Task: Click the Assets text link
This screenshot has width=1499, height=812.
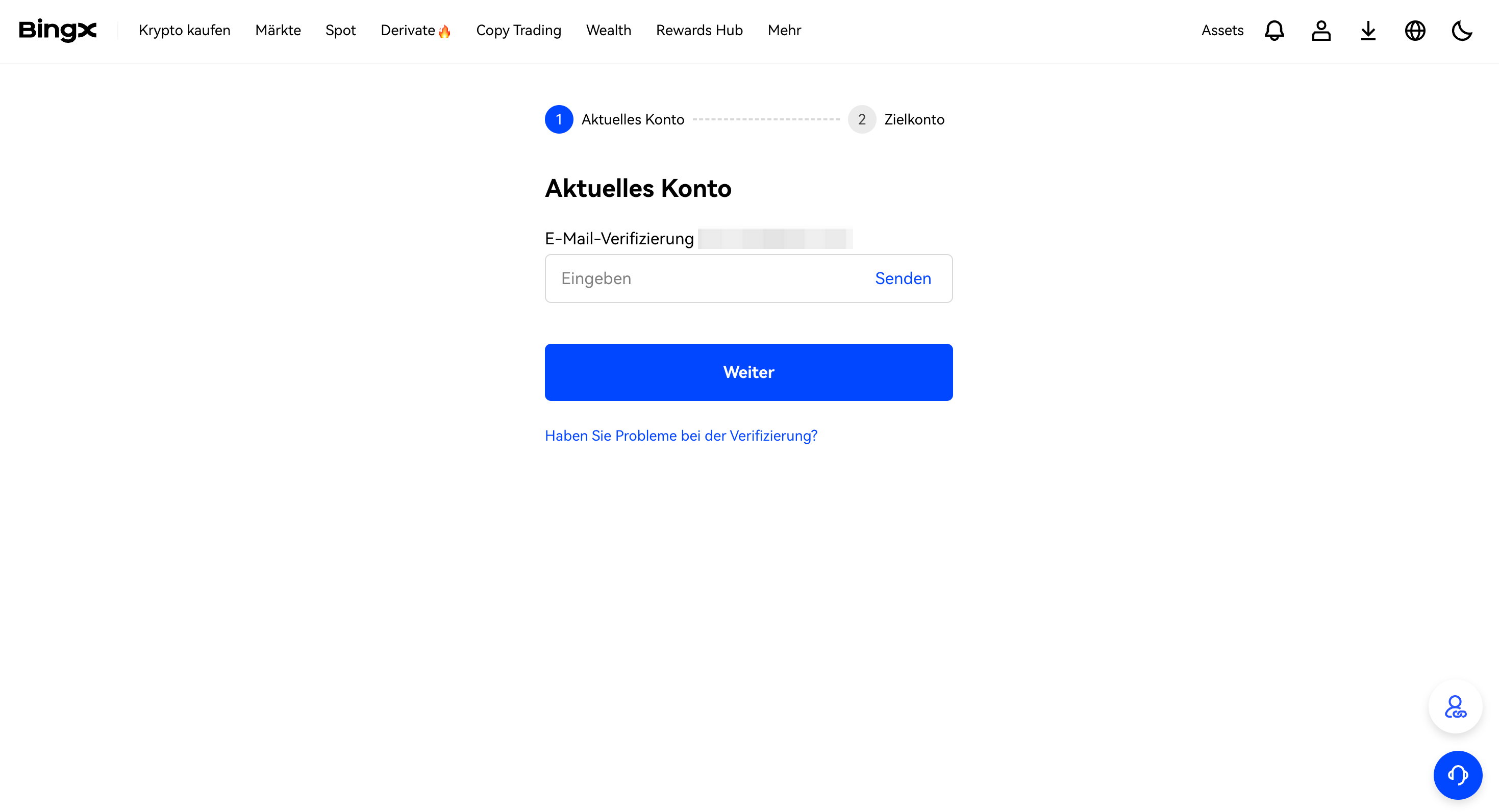Action: click(x=1223, y=30)
